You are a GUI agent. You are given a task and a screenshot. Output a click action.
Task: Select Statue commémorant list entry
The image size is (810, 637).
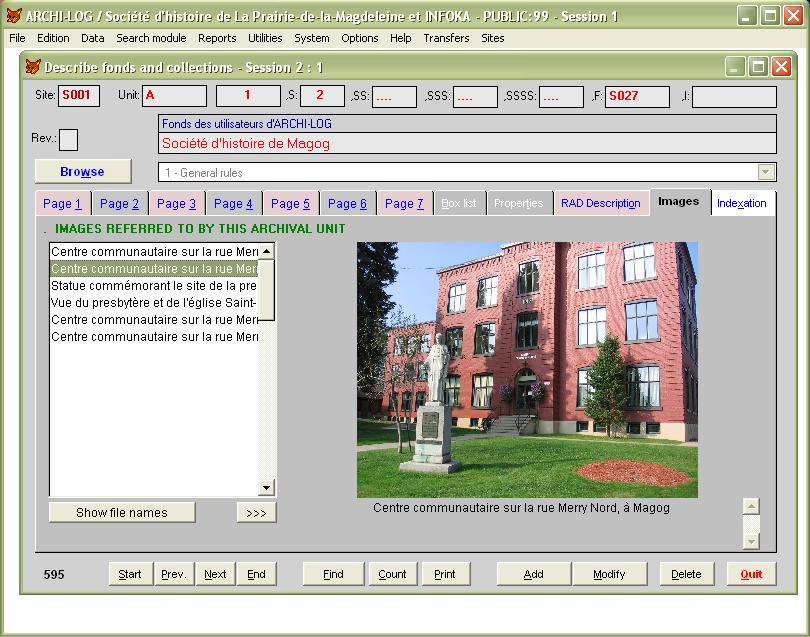[154, 286]
